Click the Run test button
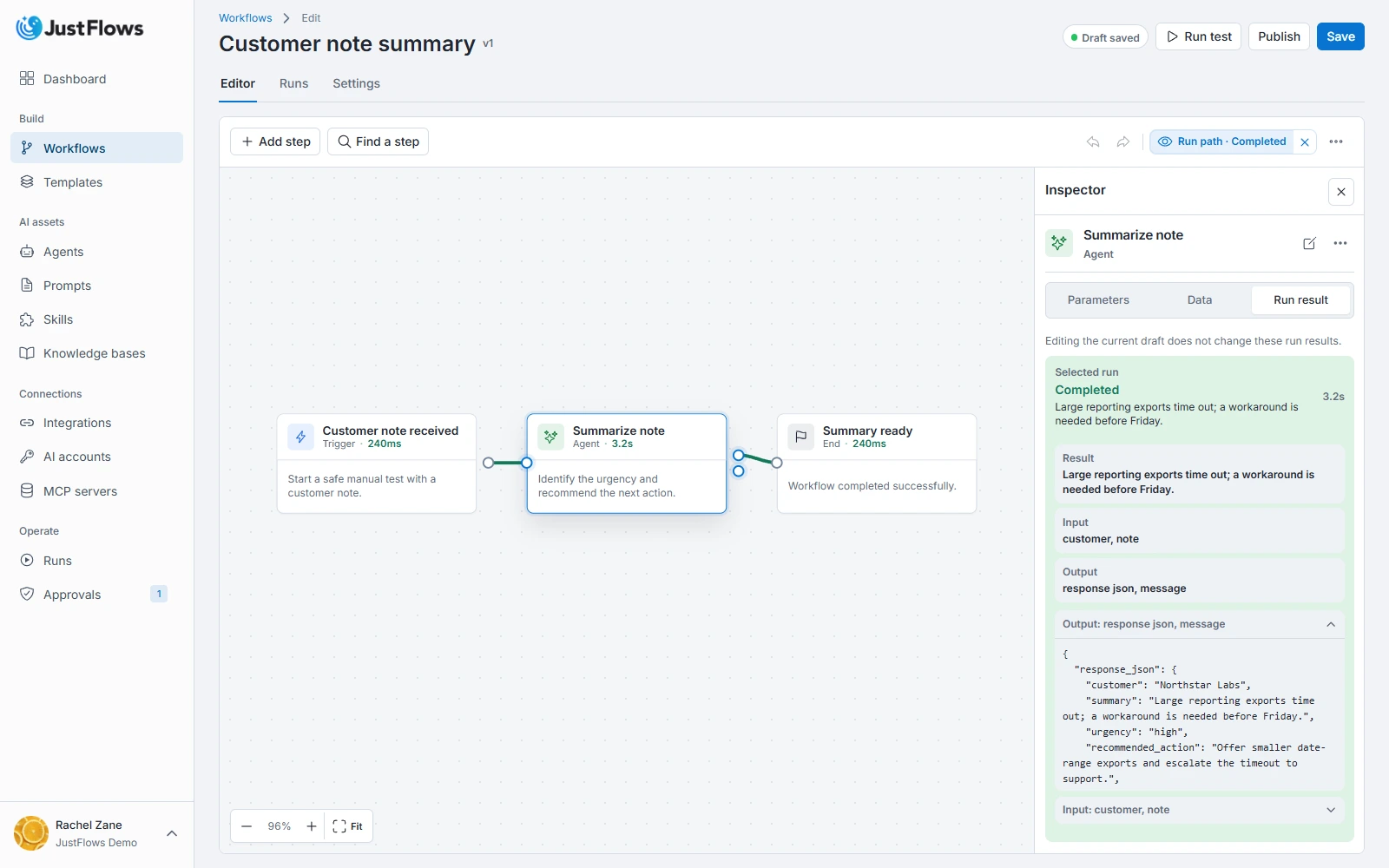Viewport: 1389px width, 868px height. point(1198,36)
